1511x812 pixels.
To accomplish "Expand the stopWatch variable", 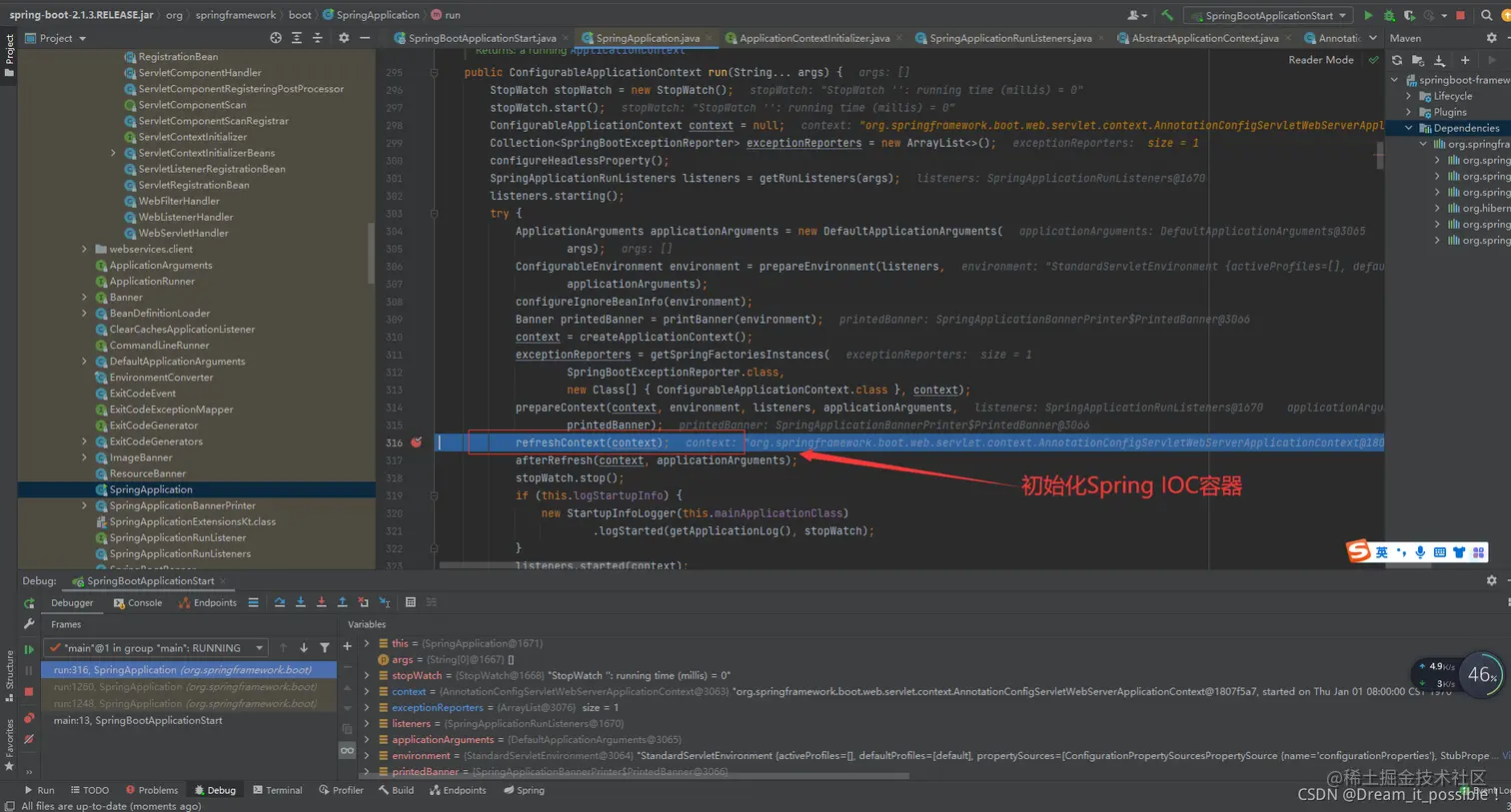I will point(367,675).
